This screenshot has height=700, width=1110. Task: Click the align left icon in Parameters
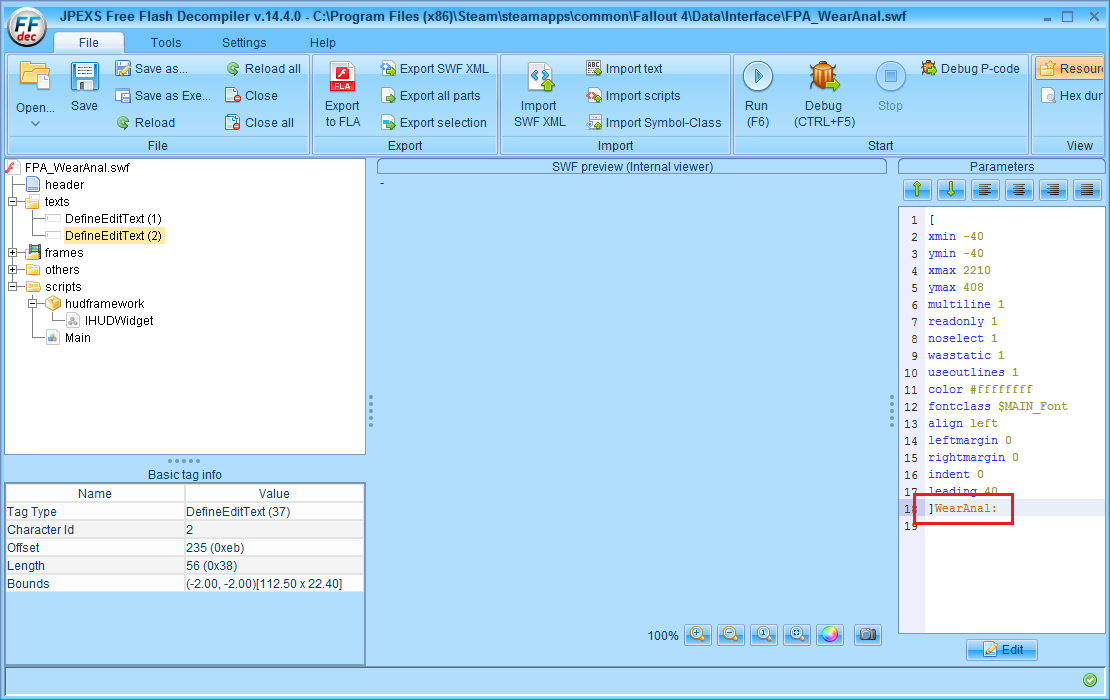coord(985,190)
